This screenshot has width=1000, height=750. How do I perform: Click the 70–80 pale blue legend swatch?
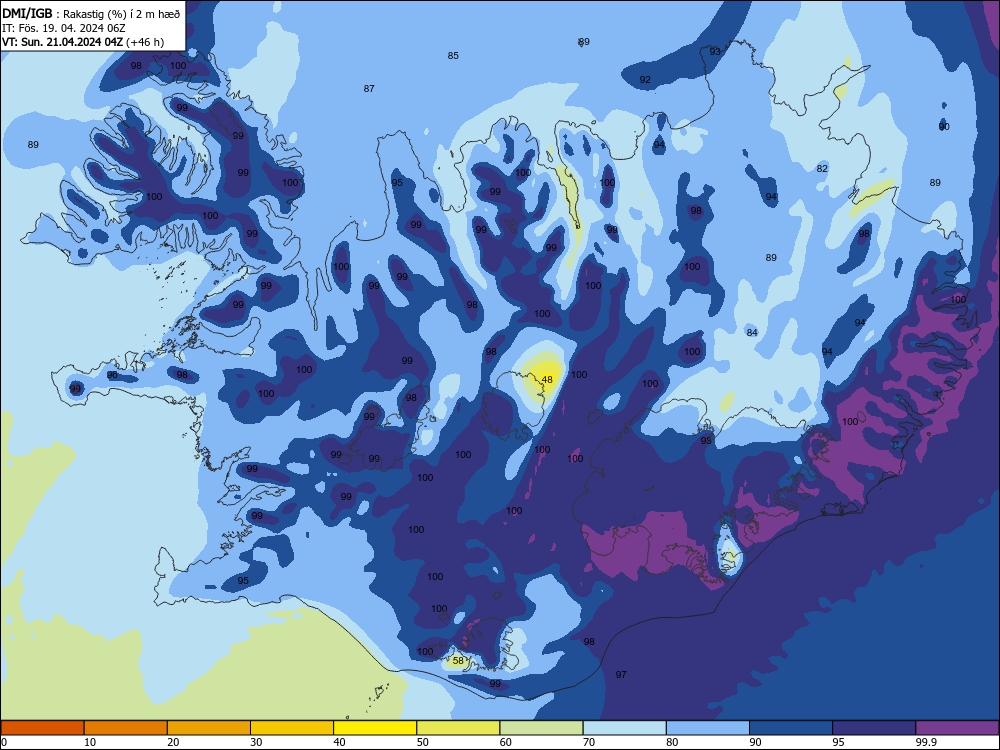point(624,728)
